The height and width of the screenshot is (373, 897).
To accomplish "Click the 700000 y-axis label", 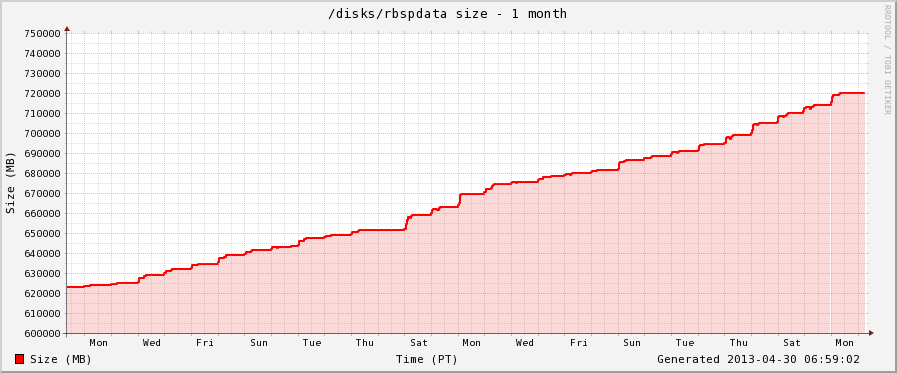I will [x=43, y=133].
